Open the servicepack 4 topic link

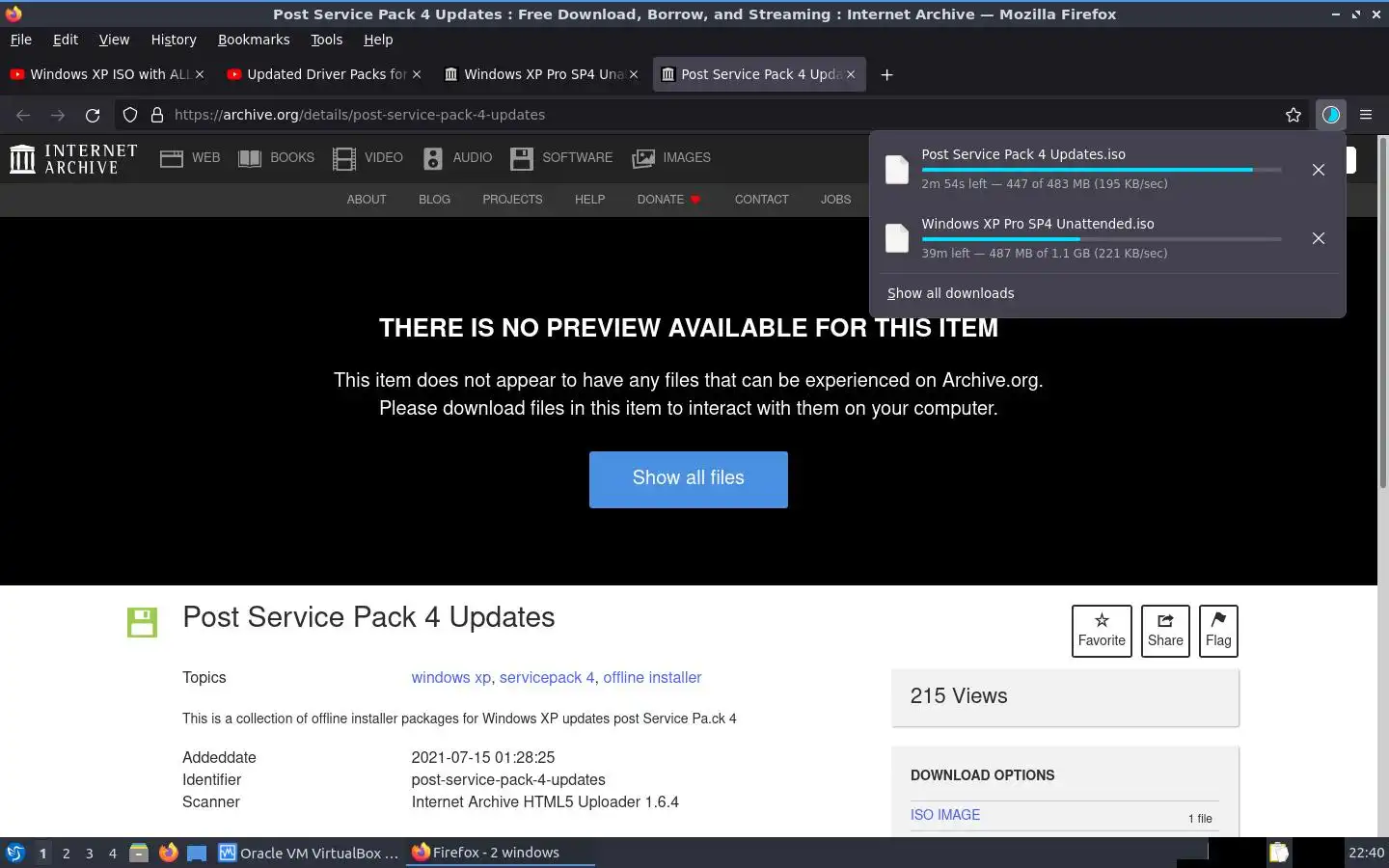tap(547, 677)
